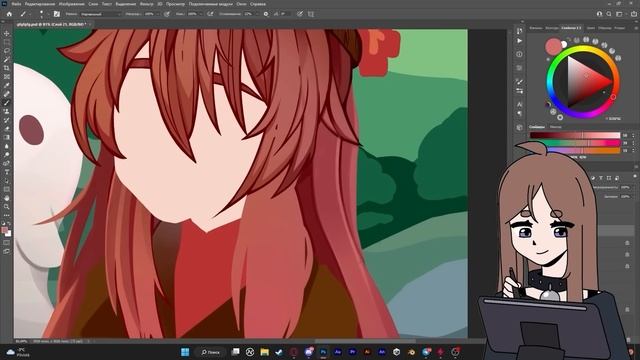The width and height of the screenshot is (640, 360).
Task: Open smoothing options gear menu
Action: point(266,14)
